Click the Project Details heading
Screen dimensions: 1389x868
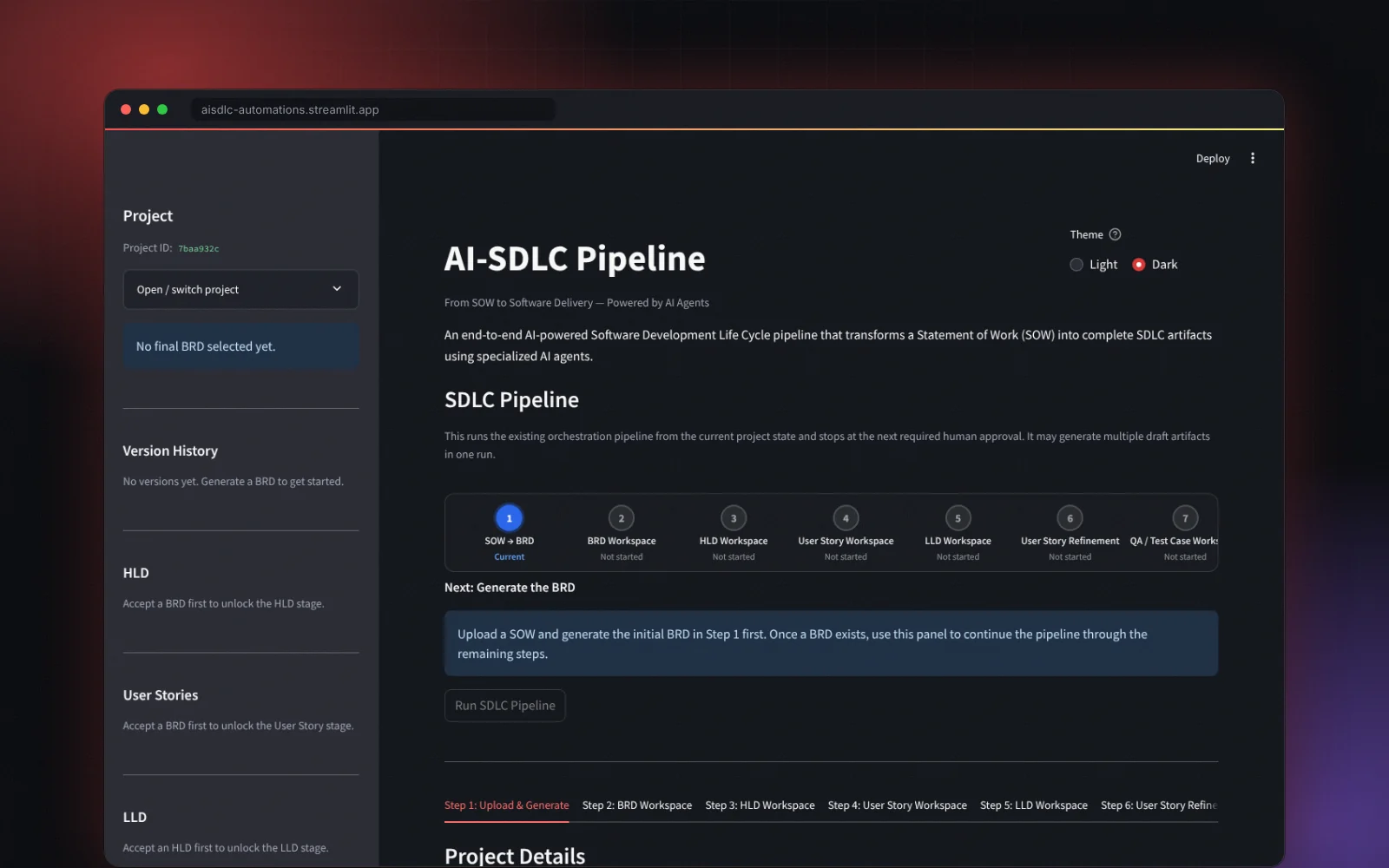click(x=515, y=856)
